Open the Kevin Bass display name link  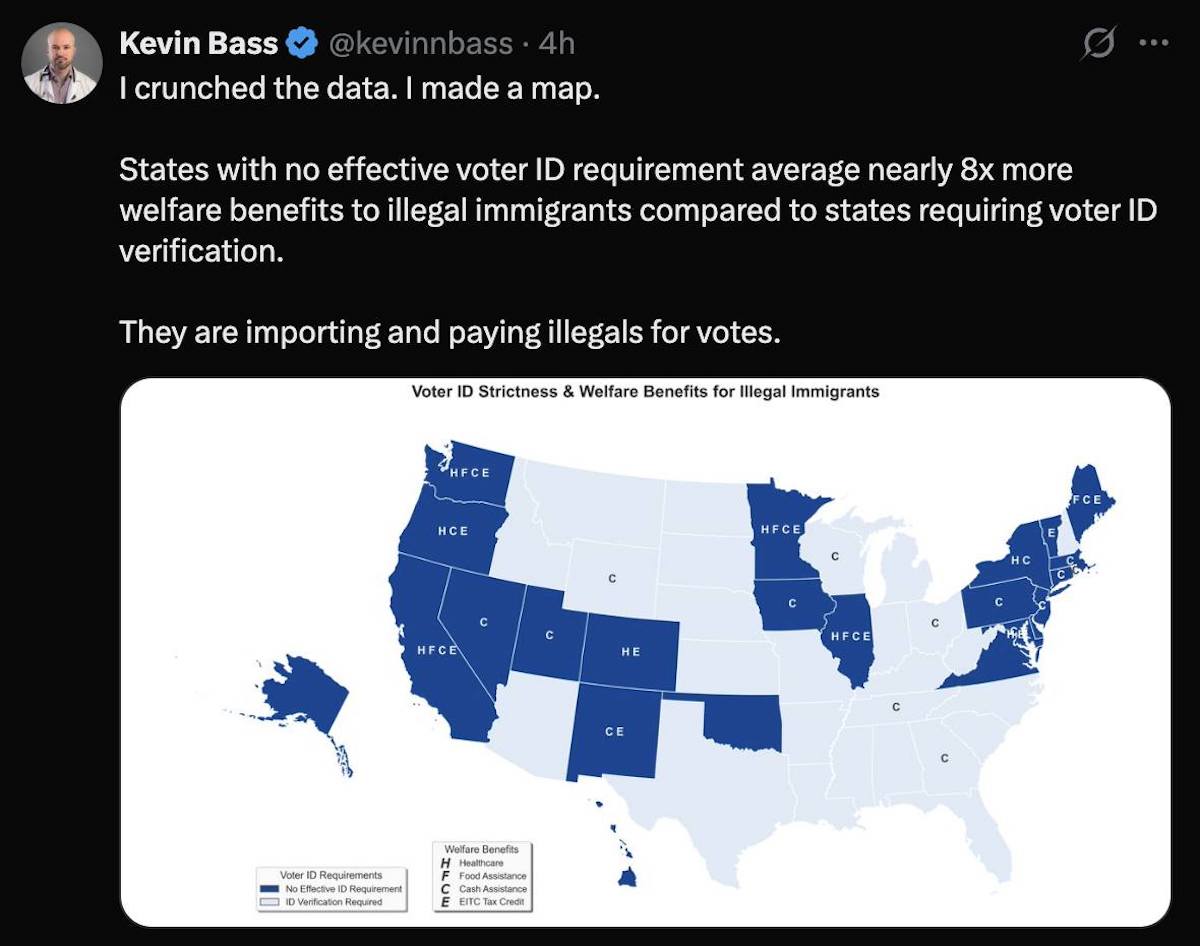(x=198, y=43)
